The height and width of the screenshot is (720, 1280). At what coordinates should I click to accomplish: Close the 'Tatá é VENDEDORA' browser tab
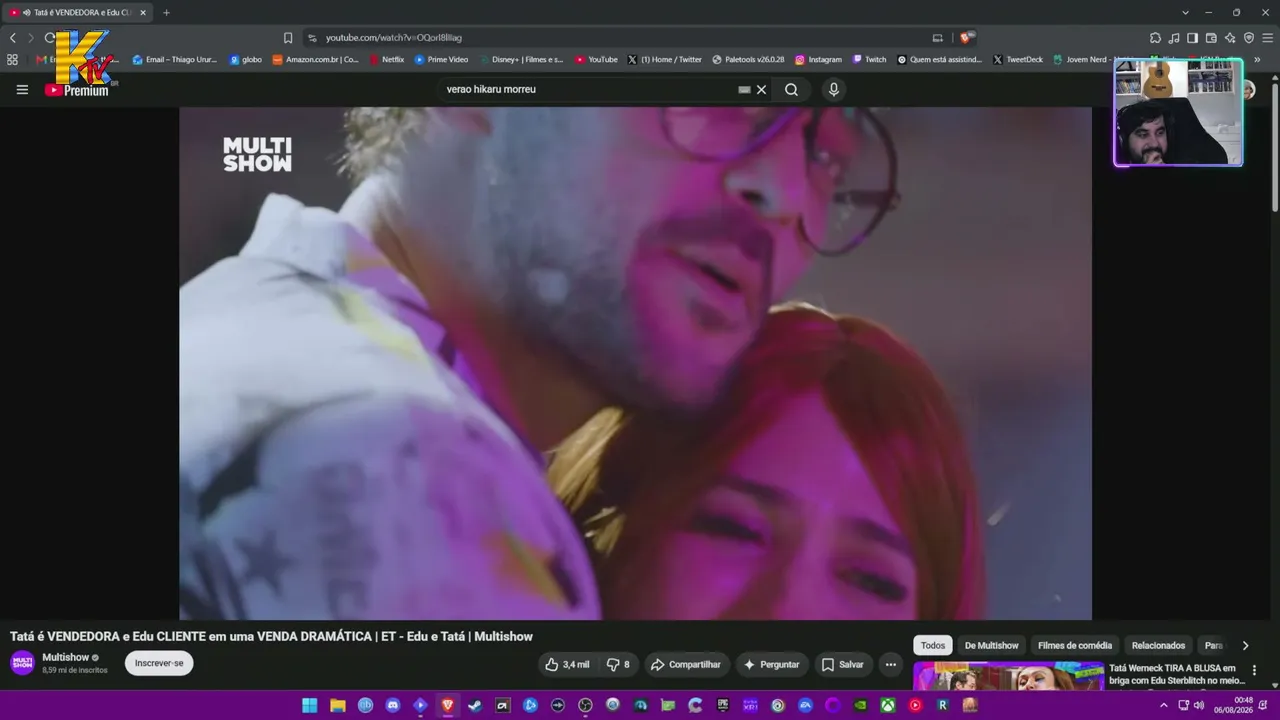[143, 12]
